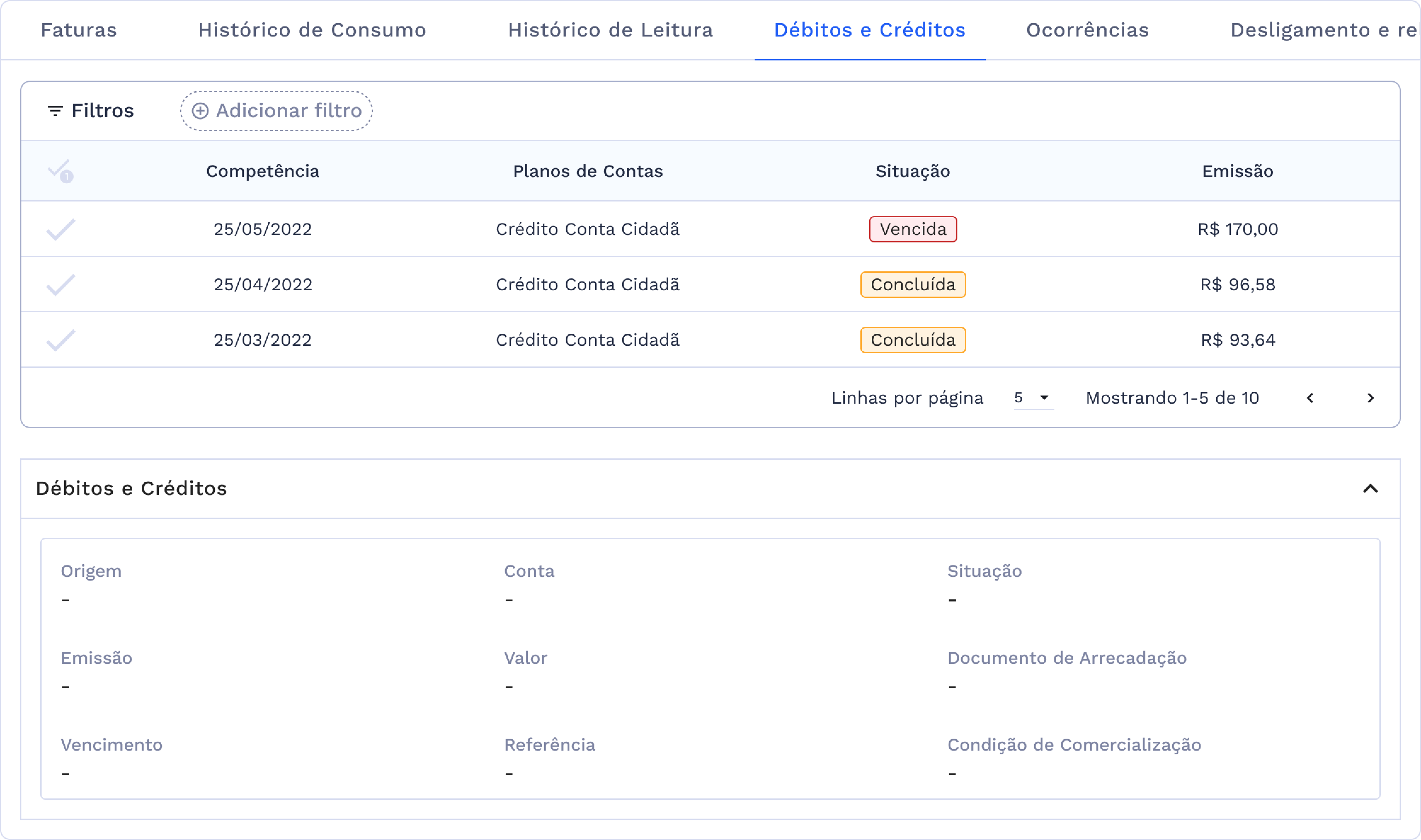Click the Vencida status badge
Image resolution: width=1421 pixels, height=840 pixels.
point(913,229)
